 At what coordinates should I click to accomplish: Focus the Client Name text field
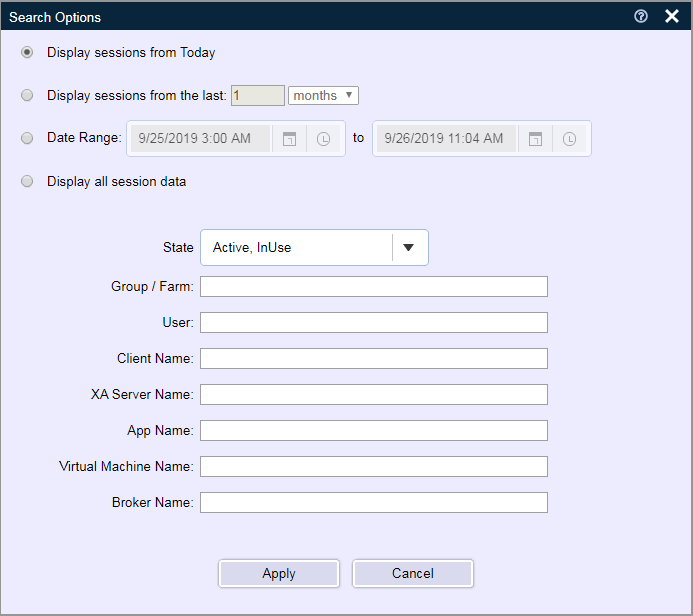click(x=374, y=359)
